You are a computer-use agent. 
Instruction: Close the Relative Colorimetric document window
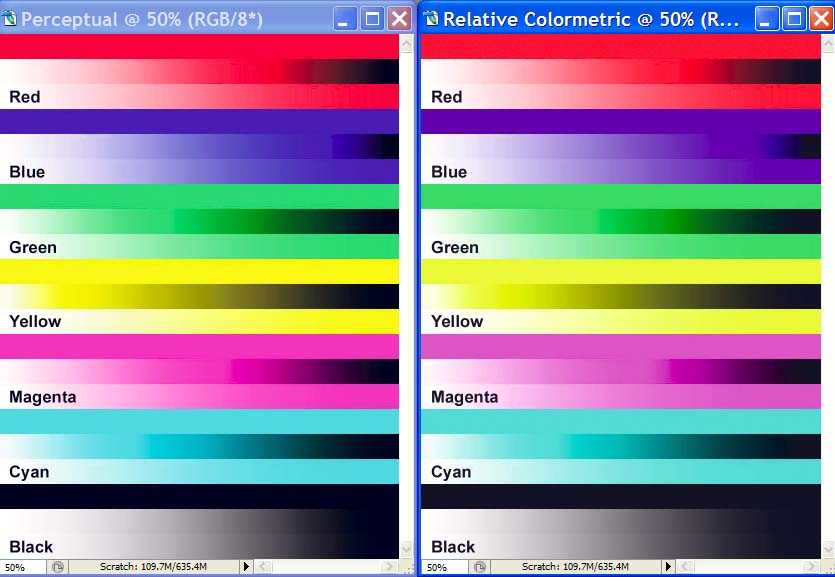(x=821, y=18)
